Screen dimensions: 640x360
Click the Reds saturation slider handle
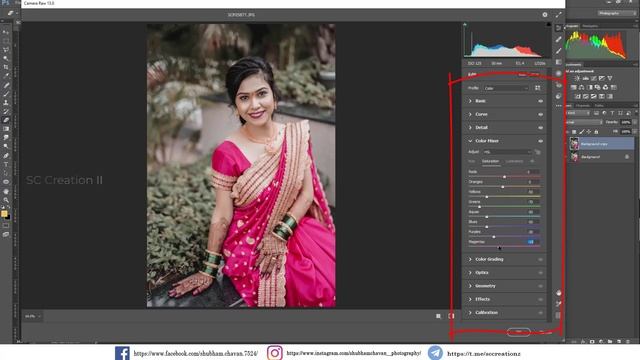pyautogui.click(x=504, y=177)
